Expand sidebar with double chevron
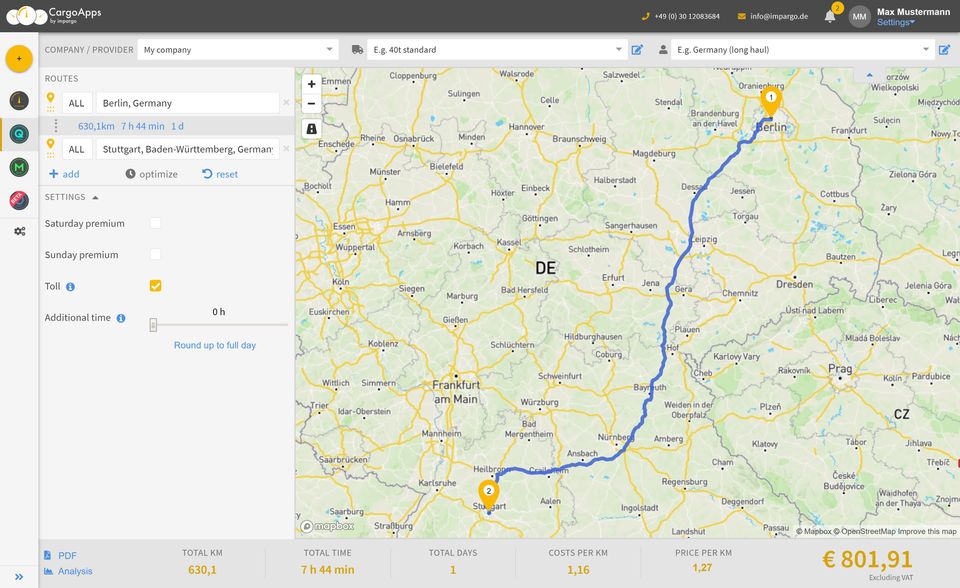This screenshot has width=960, height=588. (x=19, y=576)
